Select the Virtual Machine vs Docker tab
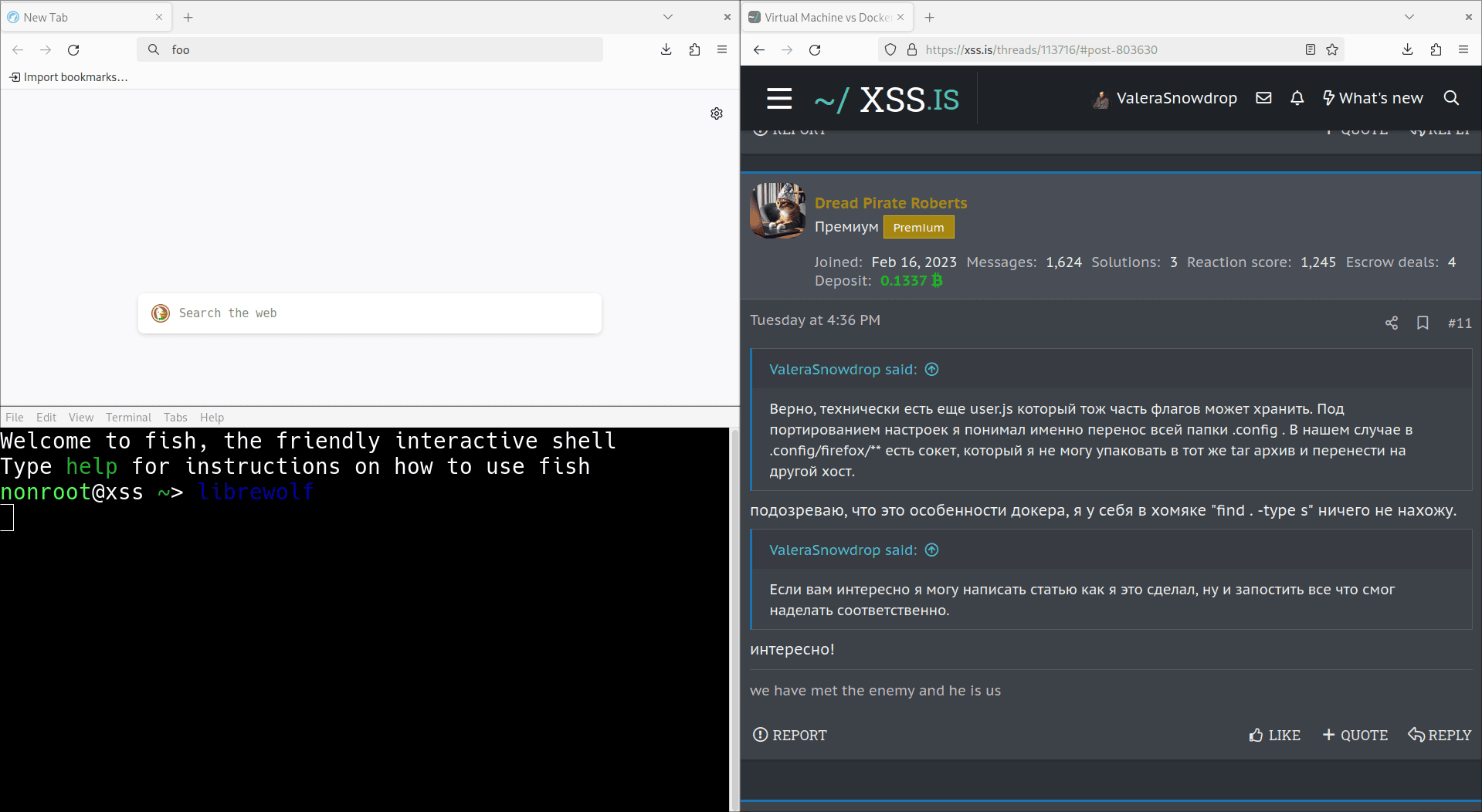This screenshot has width=1482, height=812. click(x=828, y=17)
